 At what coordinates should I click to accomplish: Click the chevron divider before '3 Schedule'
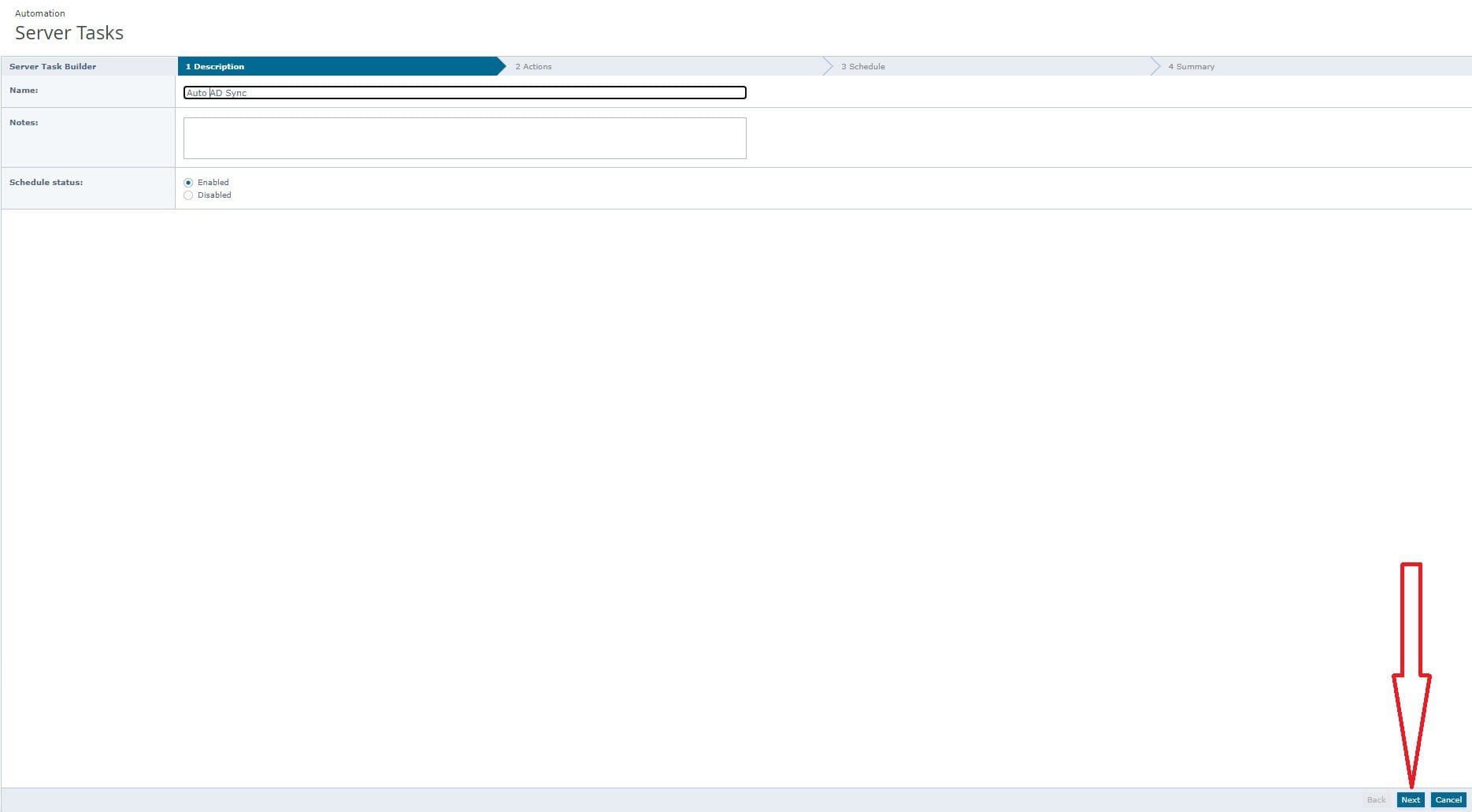tap(827, 67)
